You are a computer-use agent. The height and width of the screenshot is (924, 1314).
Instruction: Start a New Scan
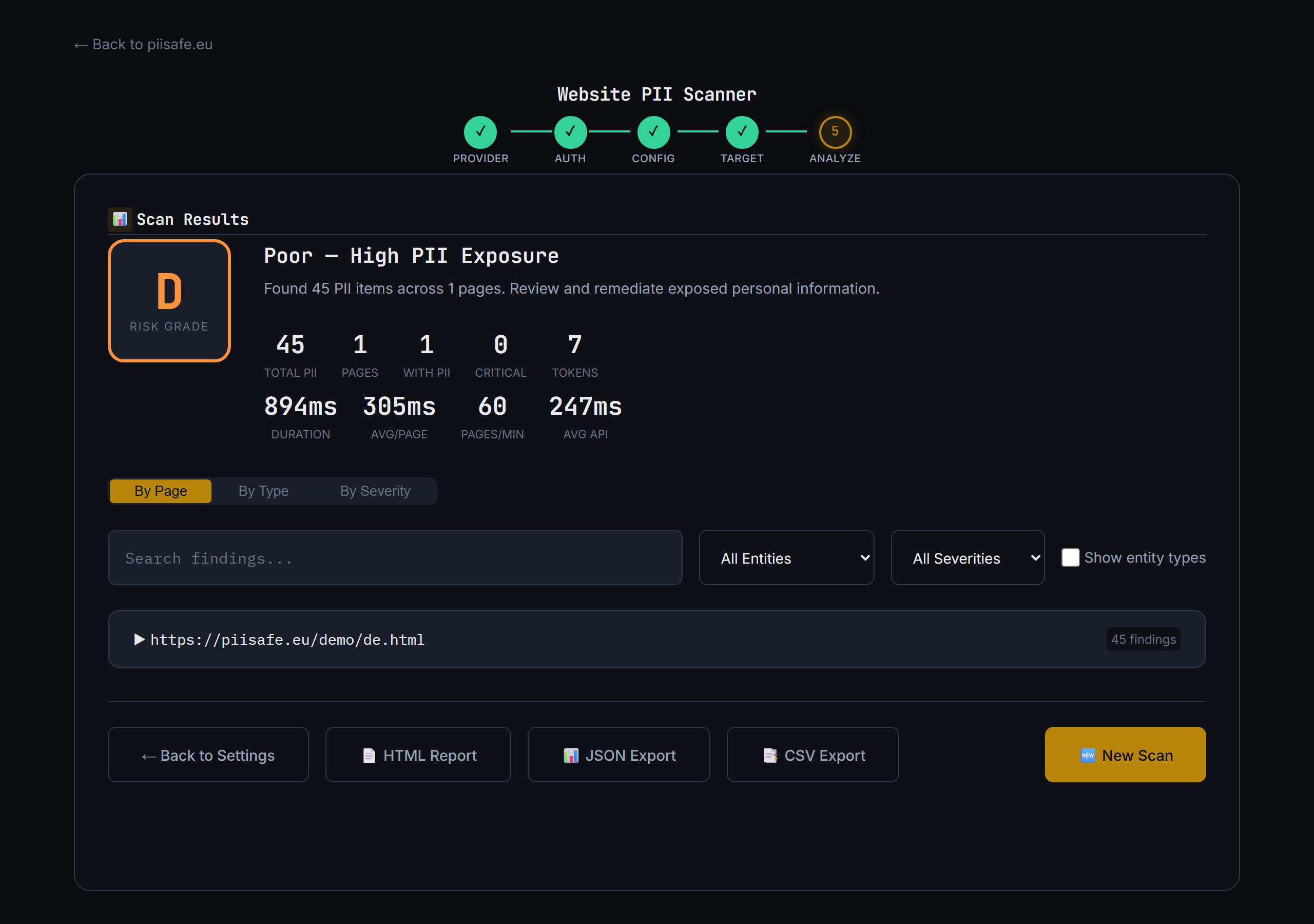(1125, 755)
